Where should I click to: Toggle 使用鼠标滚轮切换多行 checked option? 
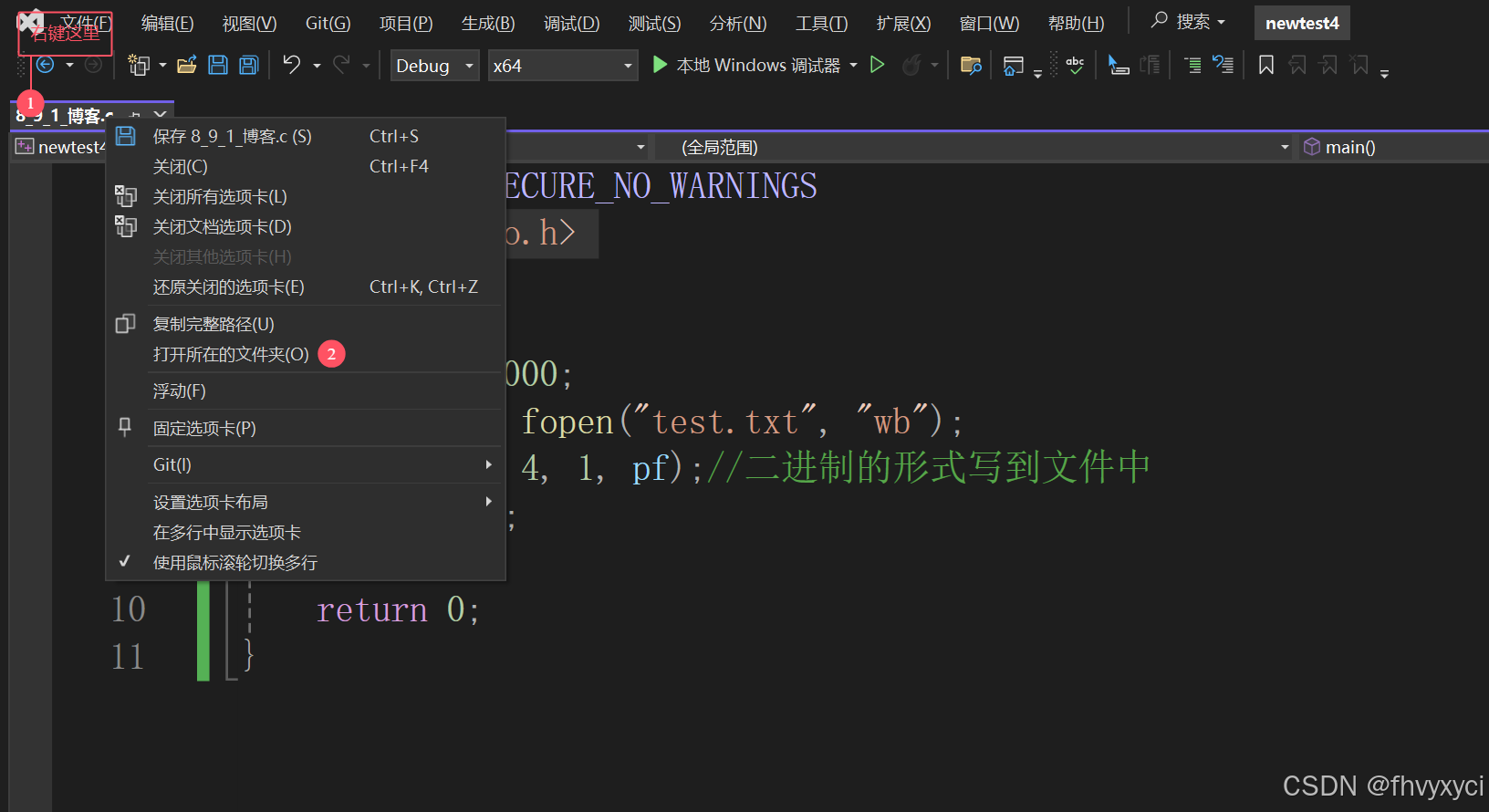point(306,562)
